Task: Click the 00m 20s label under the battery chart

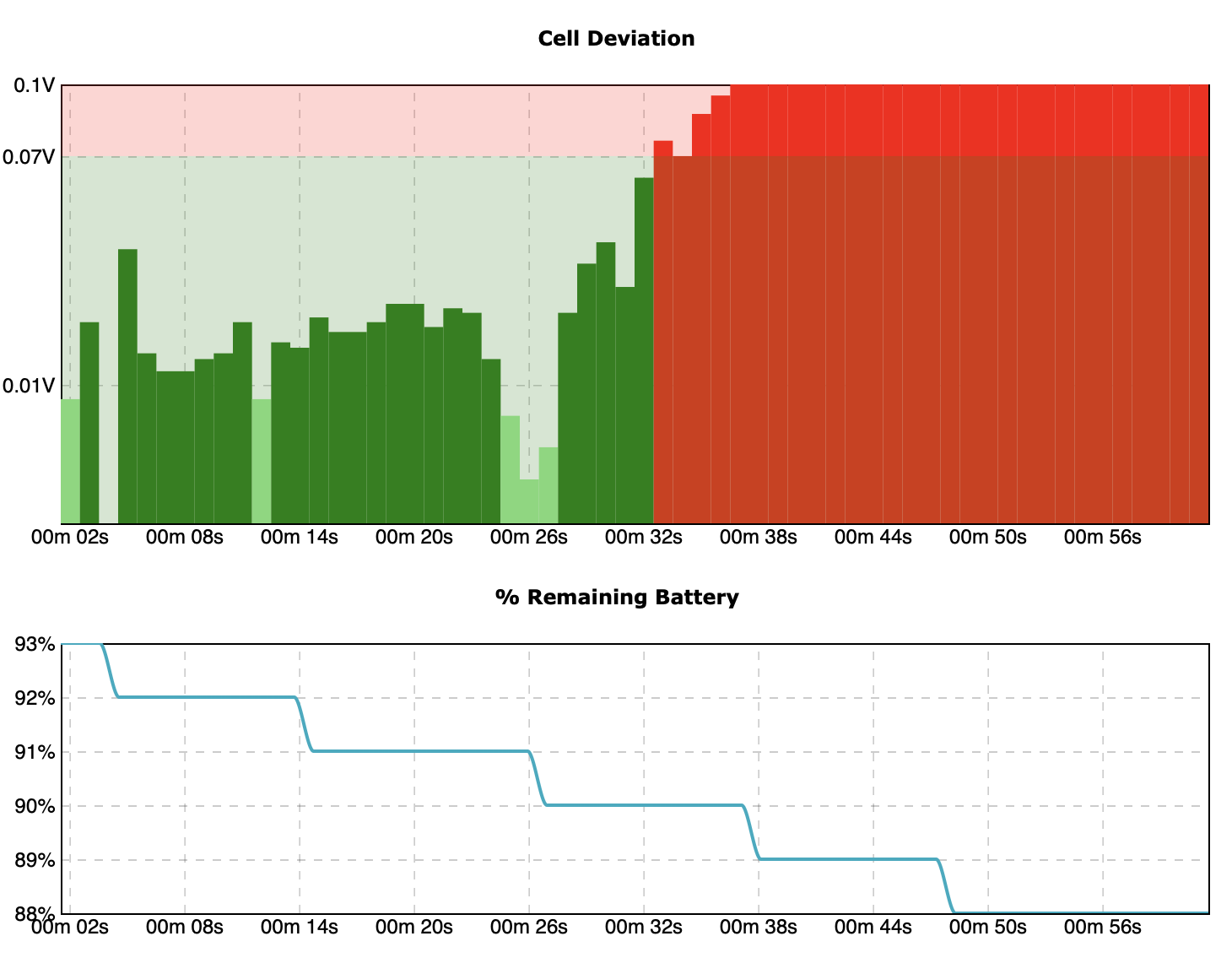Action: [x=414, y=928]
